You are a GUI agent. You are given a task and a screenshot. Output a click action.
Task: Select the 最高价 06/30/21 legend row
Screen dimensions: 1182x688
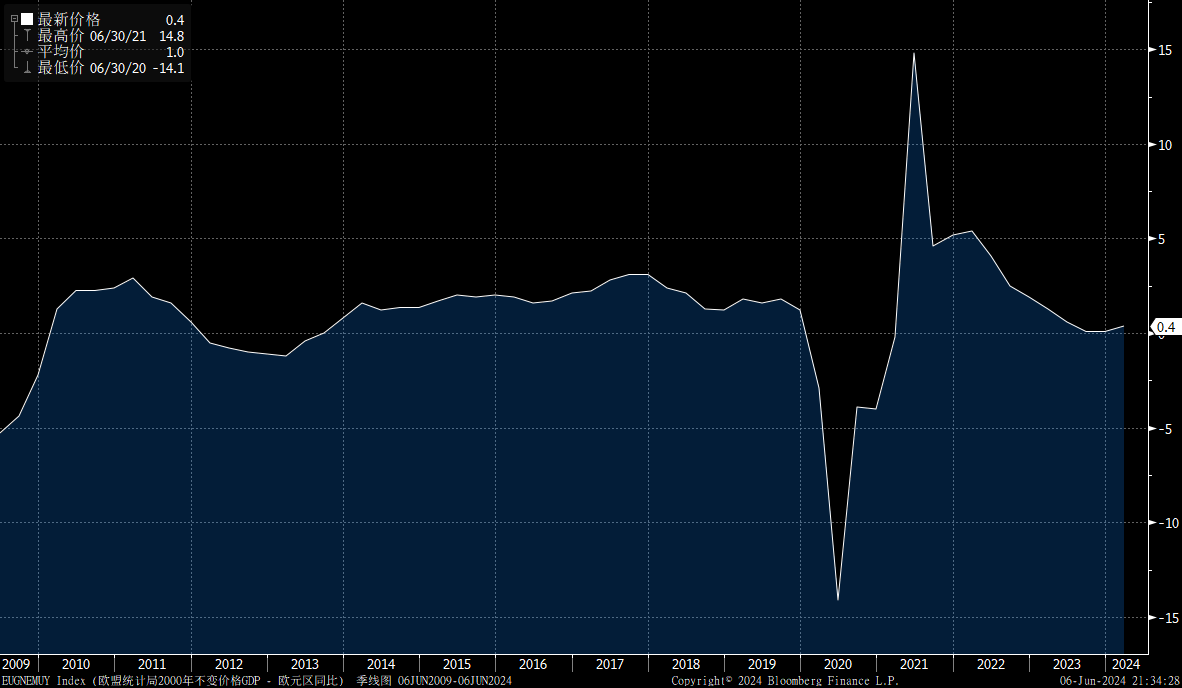pyautogui.click(x=110, y=36)
